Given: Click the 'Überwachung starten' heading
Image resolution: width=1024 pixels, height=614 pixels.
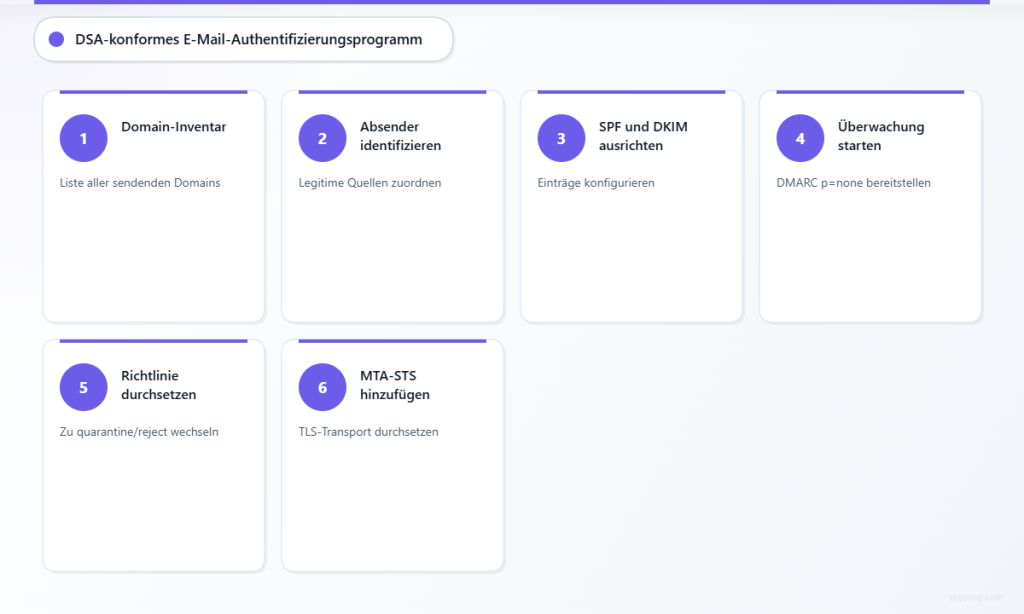Looking at the screenshot, I should 881,136.
